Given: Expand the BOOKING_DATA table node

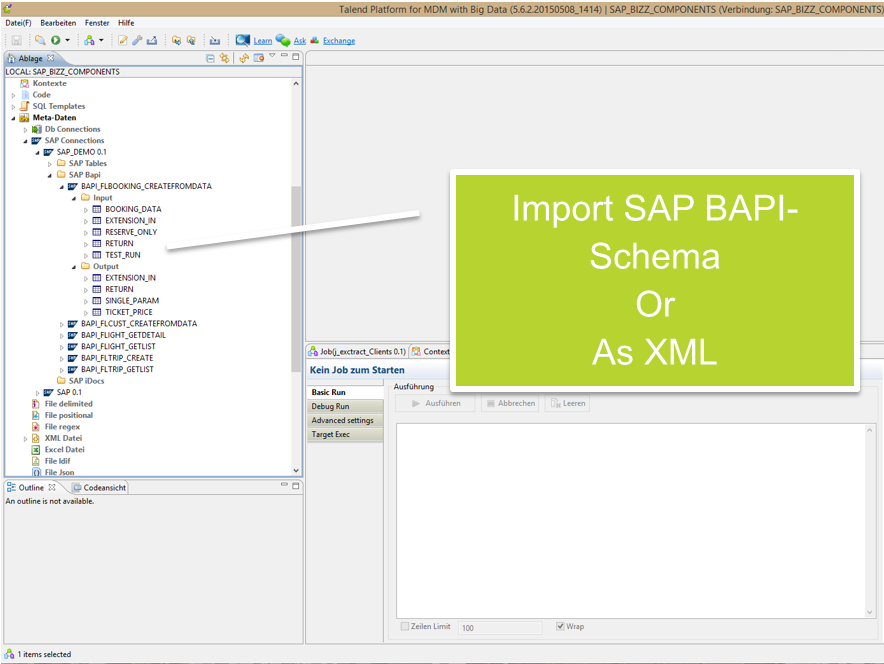Looking at the screenshot, I should click(x=86, y=209).
